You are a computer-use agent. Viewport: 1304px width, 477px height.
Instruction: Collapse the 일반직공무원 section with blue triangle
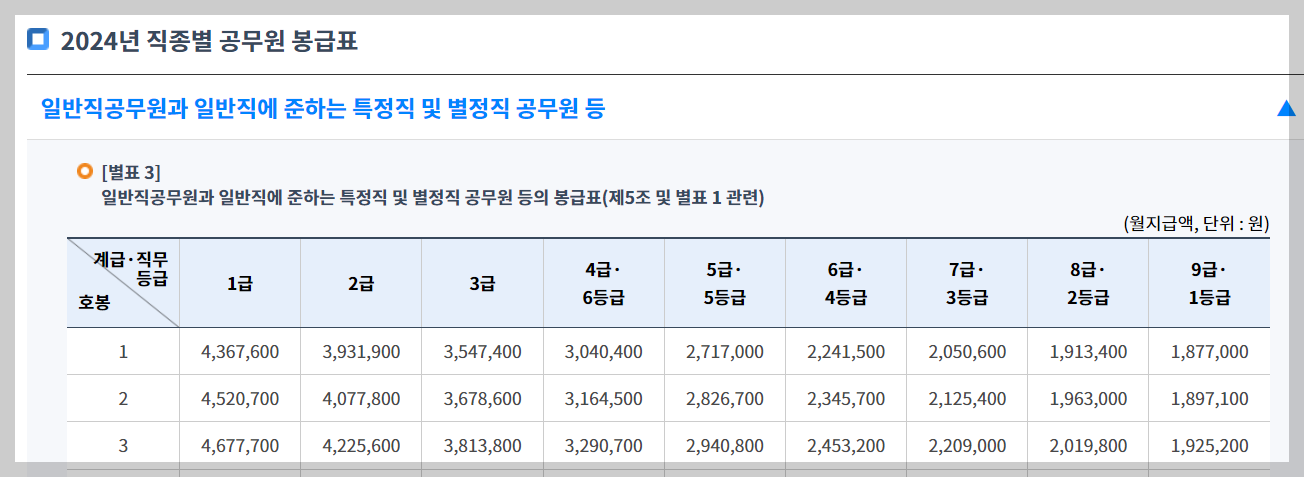(x=1286, y=108)
